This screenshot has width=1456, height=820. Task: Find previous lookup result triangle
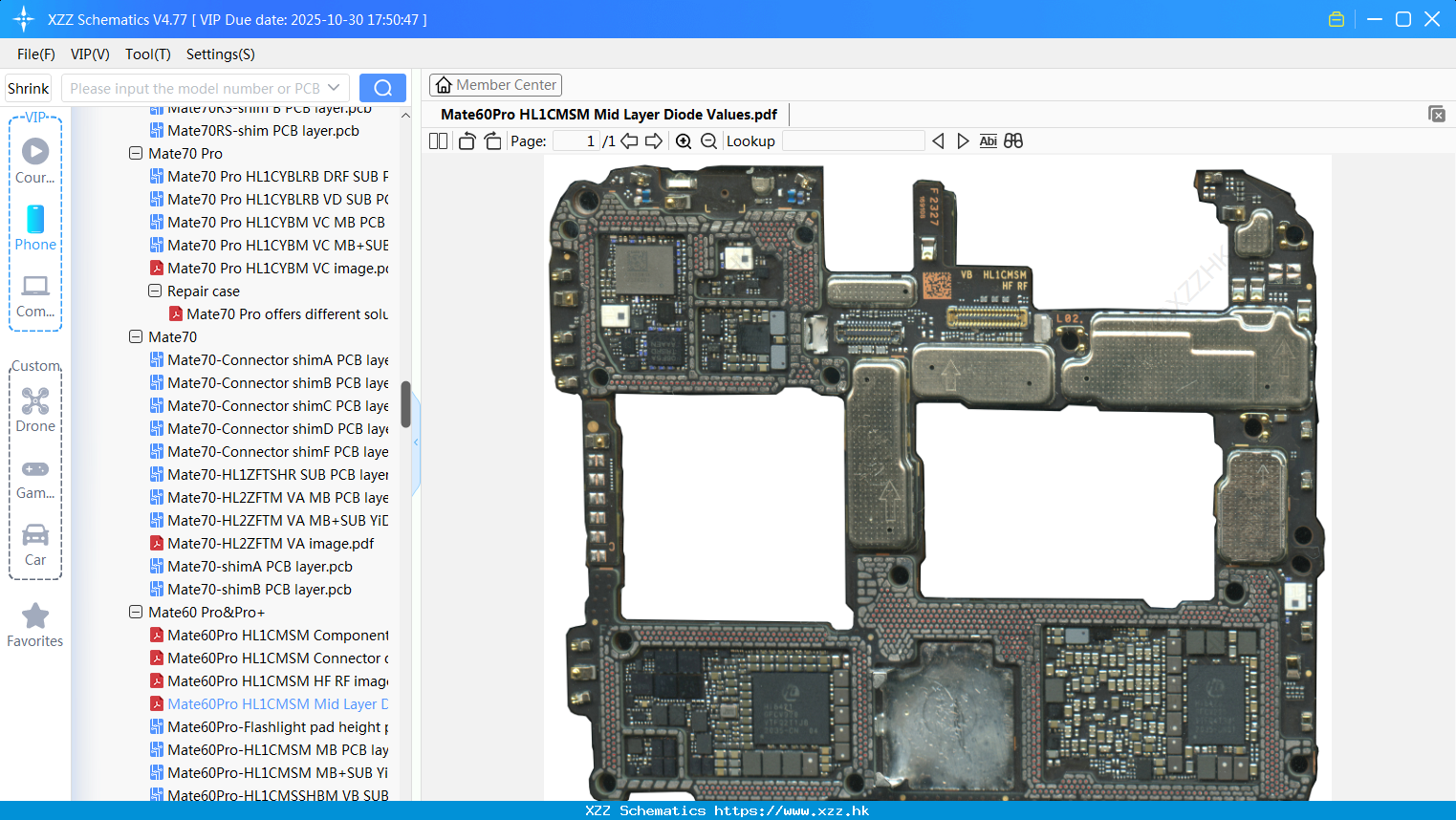coord(938,140)
